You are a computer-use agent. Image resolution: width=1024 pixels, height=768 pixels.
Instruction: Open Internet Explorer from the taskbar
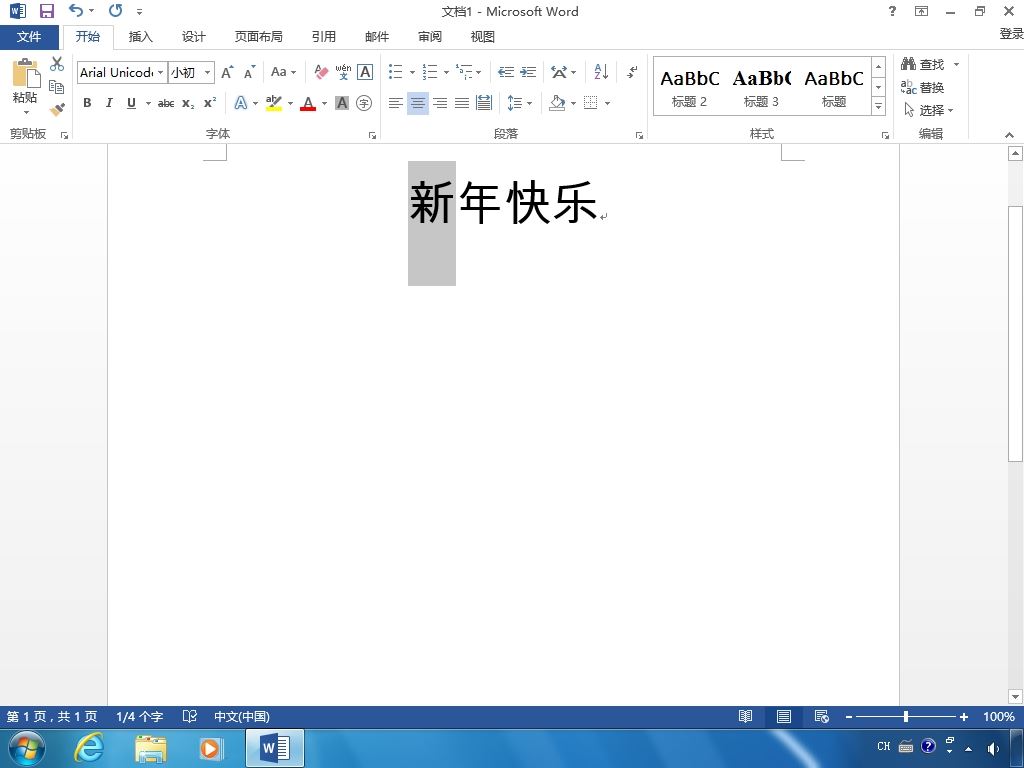(89, 747)
